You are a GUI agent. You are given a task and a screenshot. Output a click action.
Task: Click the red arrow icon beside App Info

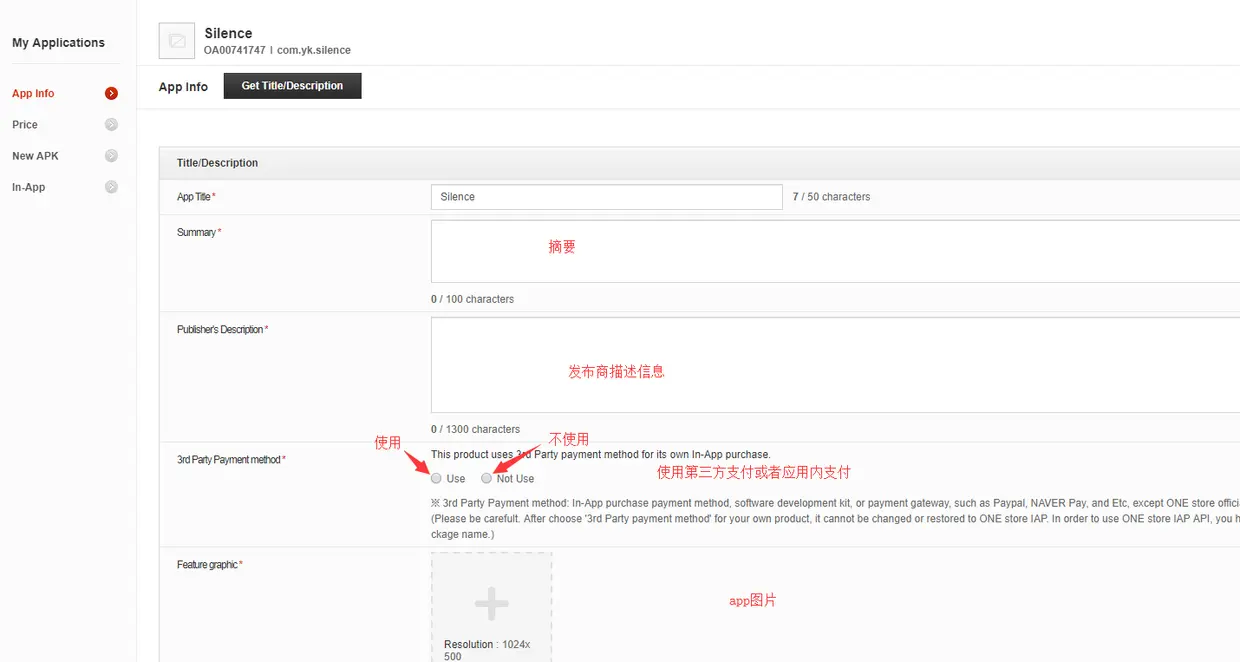[x=111, y=93]
